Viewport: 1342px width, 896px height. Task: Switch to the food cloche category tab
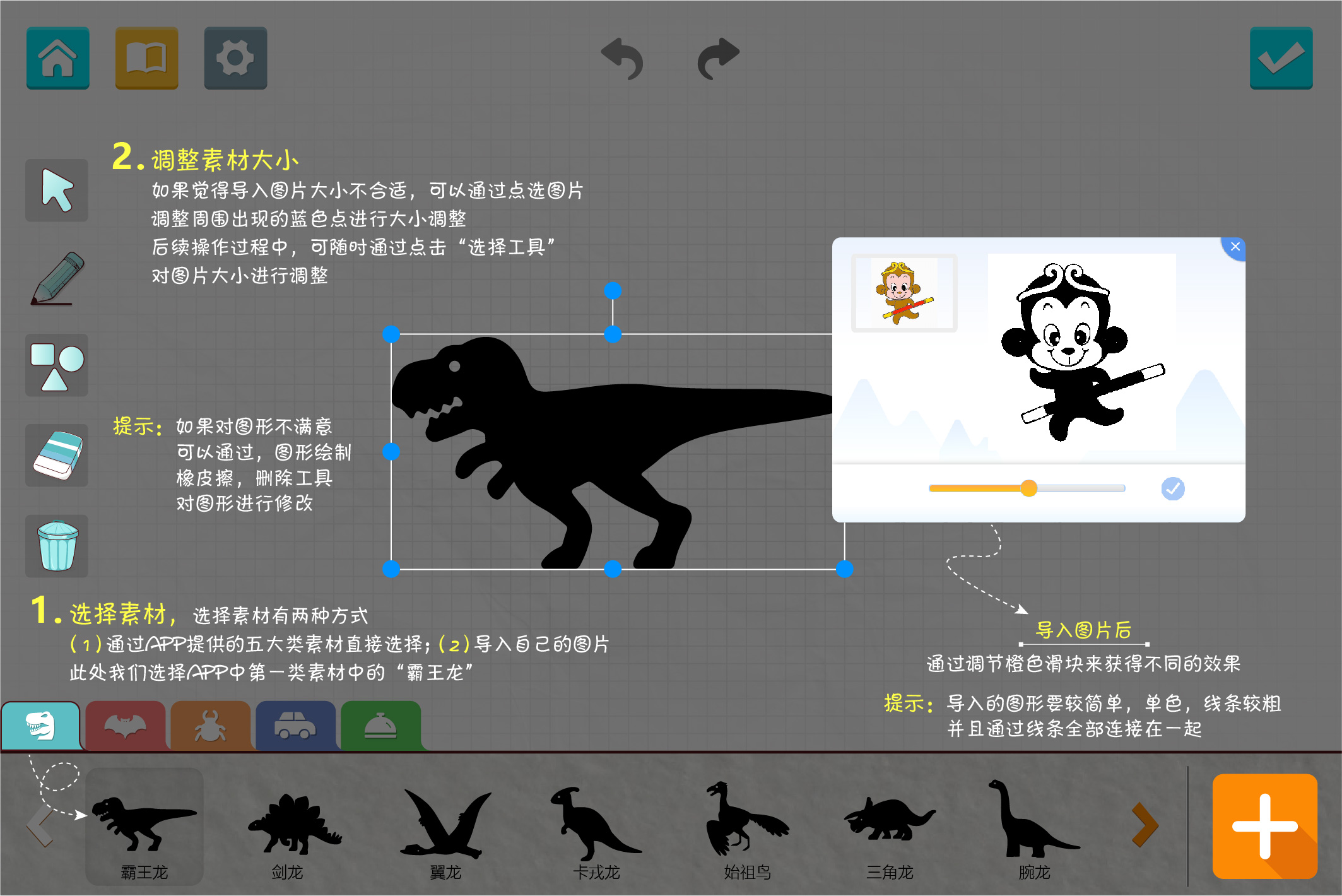(380, 726)
